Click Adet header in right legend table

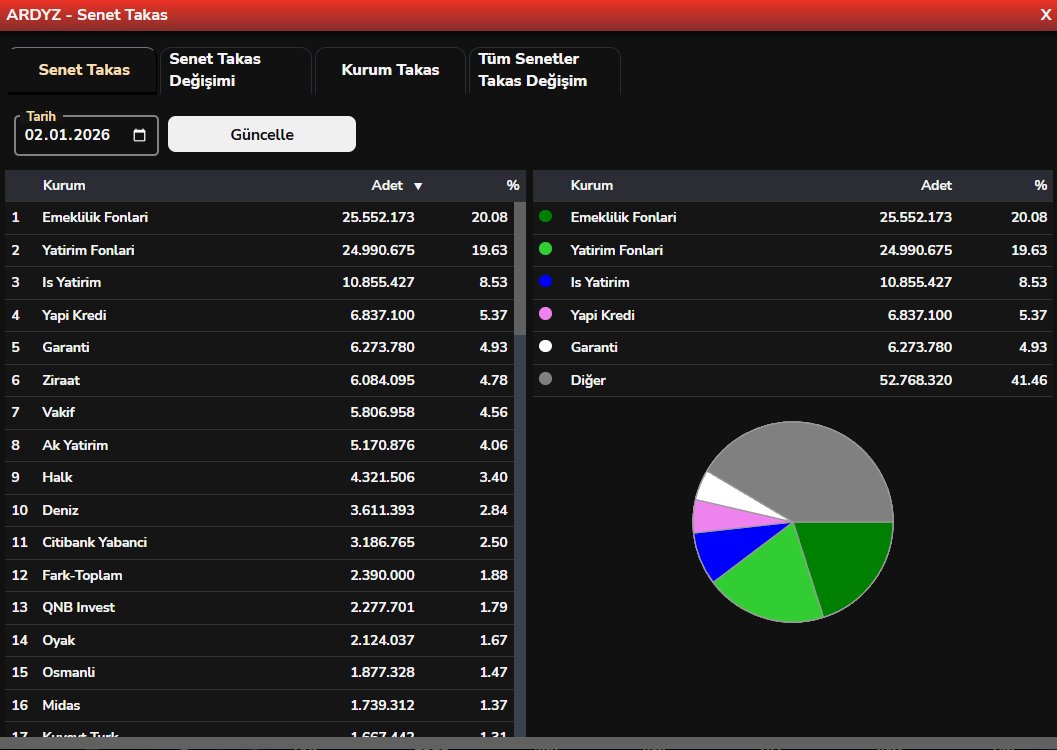pyautogui.click(x=936, y=185)
